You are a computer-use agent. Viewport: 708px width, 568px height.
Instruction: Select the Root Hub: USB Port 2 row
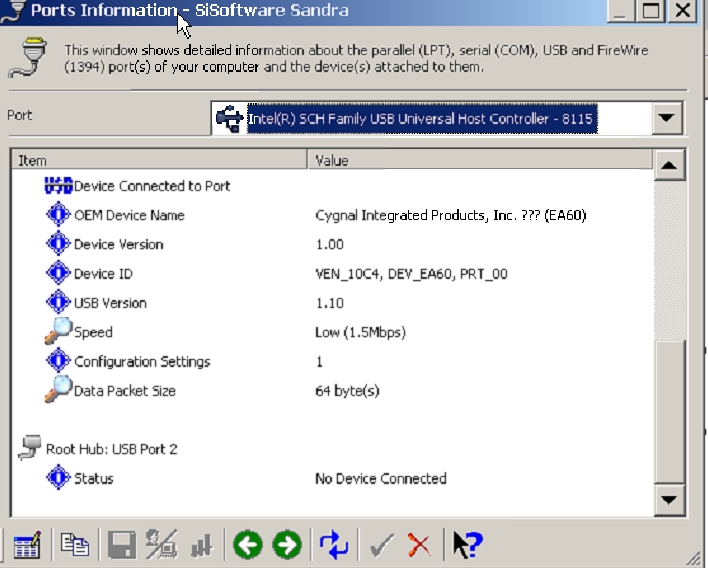coord(112,449)
